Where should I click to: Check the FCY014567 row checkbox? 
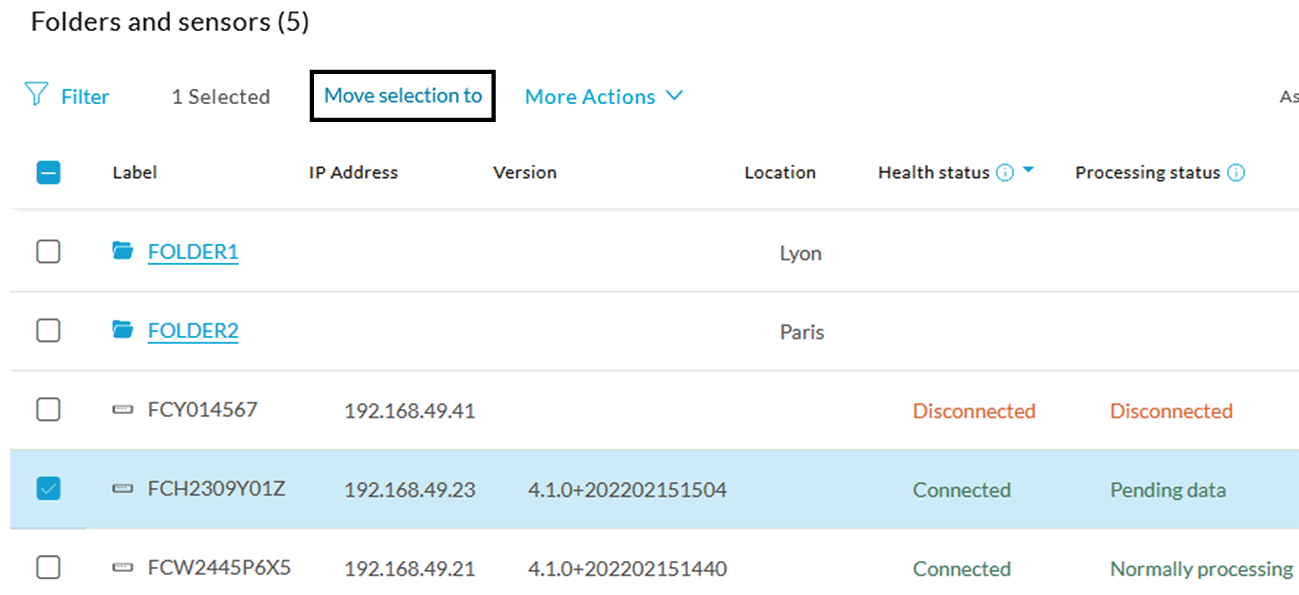click(x=48, y=409)
